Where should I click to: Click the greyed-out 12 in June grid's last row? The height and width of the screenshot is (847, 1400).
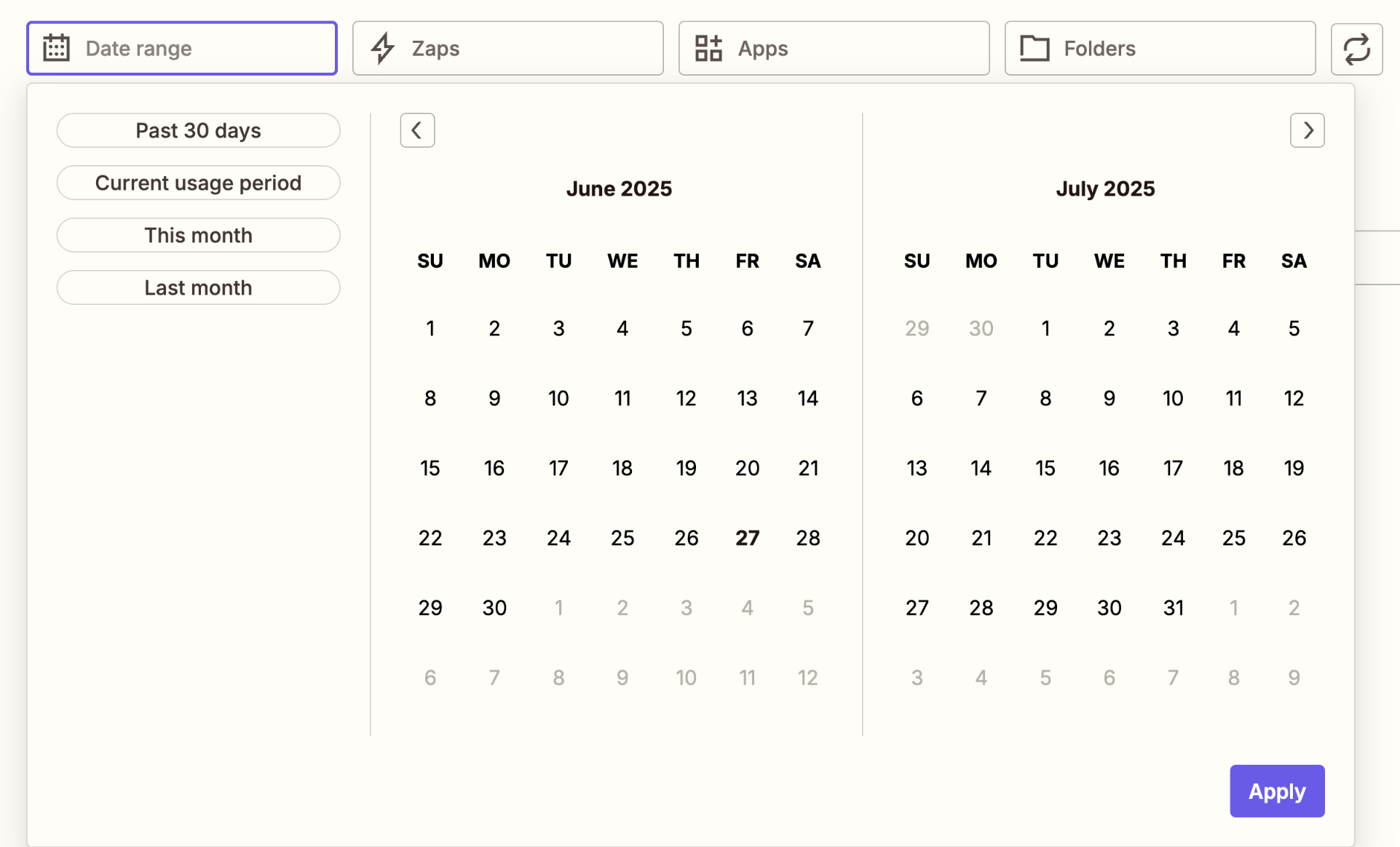click(x=808, y=678)
